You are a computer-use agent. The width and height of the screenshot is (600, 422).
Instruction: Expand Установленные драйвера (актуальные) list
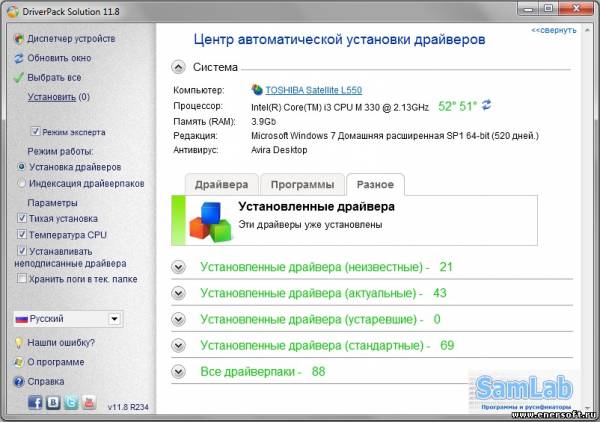click(178, 293)
